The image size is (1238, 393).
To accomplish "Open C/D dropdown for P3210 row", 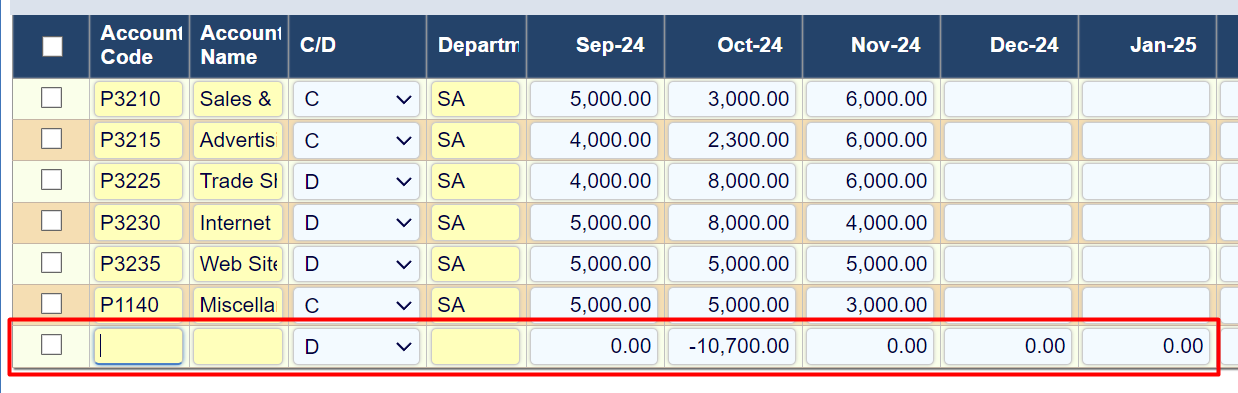I will pyautogui.click(x=357, y=99).
